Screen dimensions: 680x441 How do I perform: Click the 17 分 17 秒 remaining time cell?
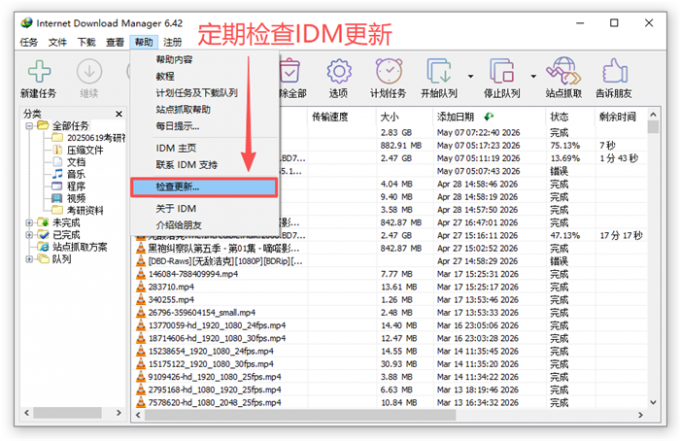tap(621, 235)
